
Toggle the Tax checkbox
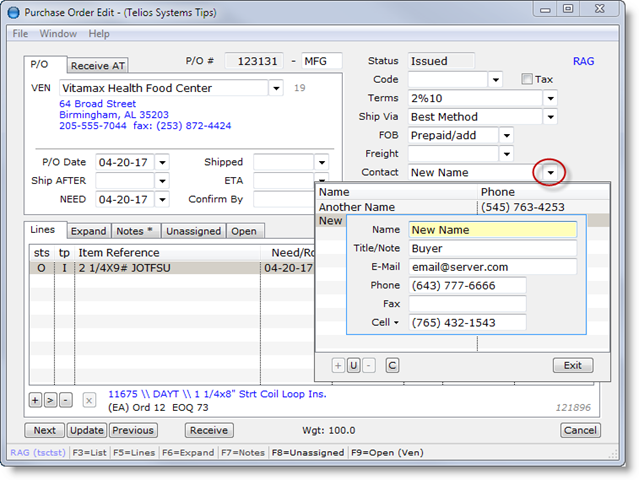527,80
